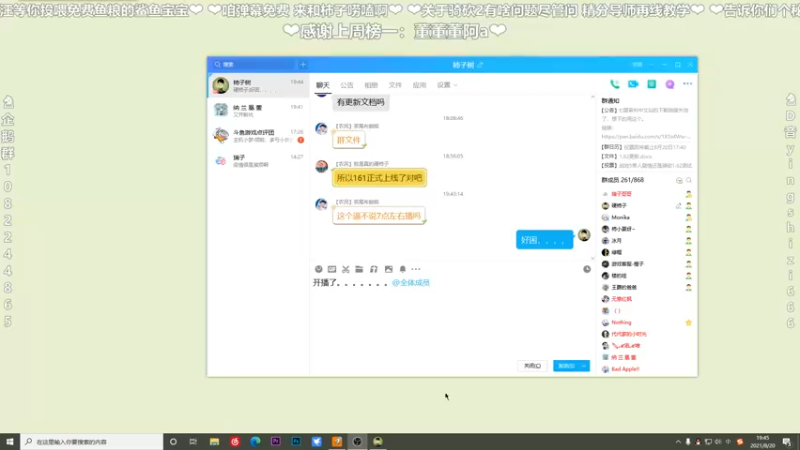The image size is (800, 450).
Task: Switch to the 公告 tab
Action: pos(347,85)
